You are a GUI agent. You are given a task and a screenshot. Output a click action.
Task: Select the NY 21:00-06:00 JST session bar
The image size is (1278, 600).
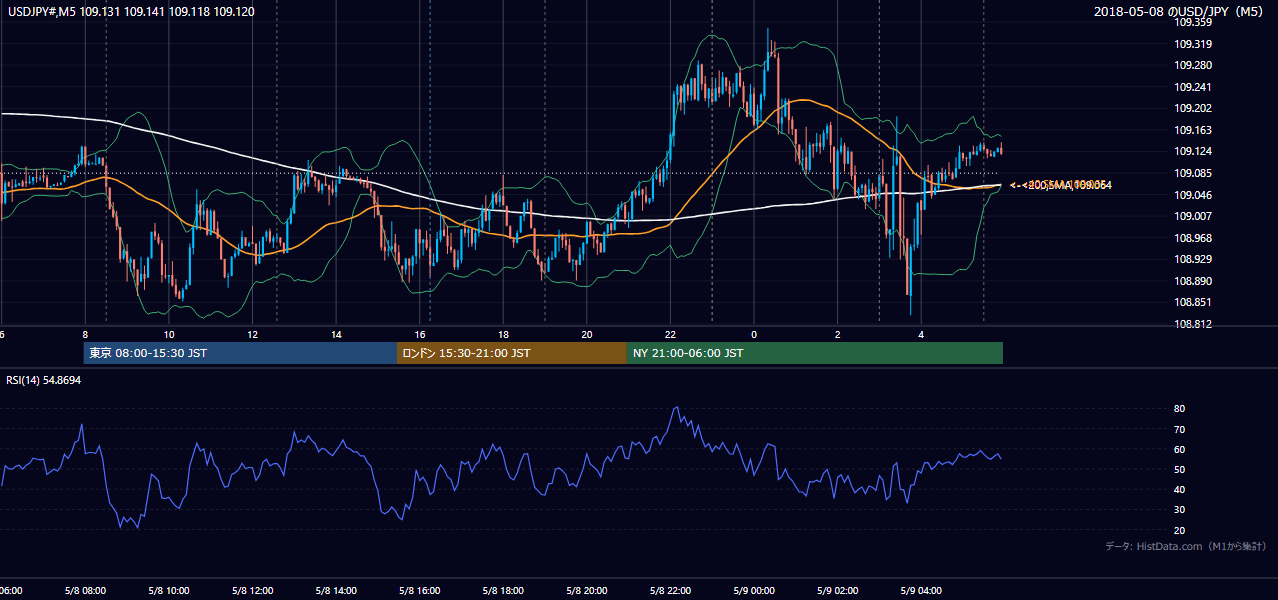815,353
